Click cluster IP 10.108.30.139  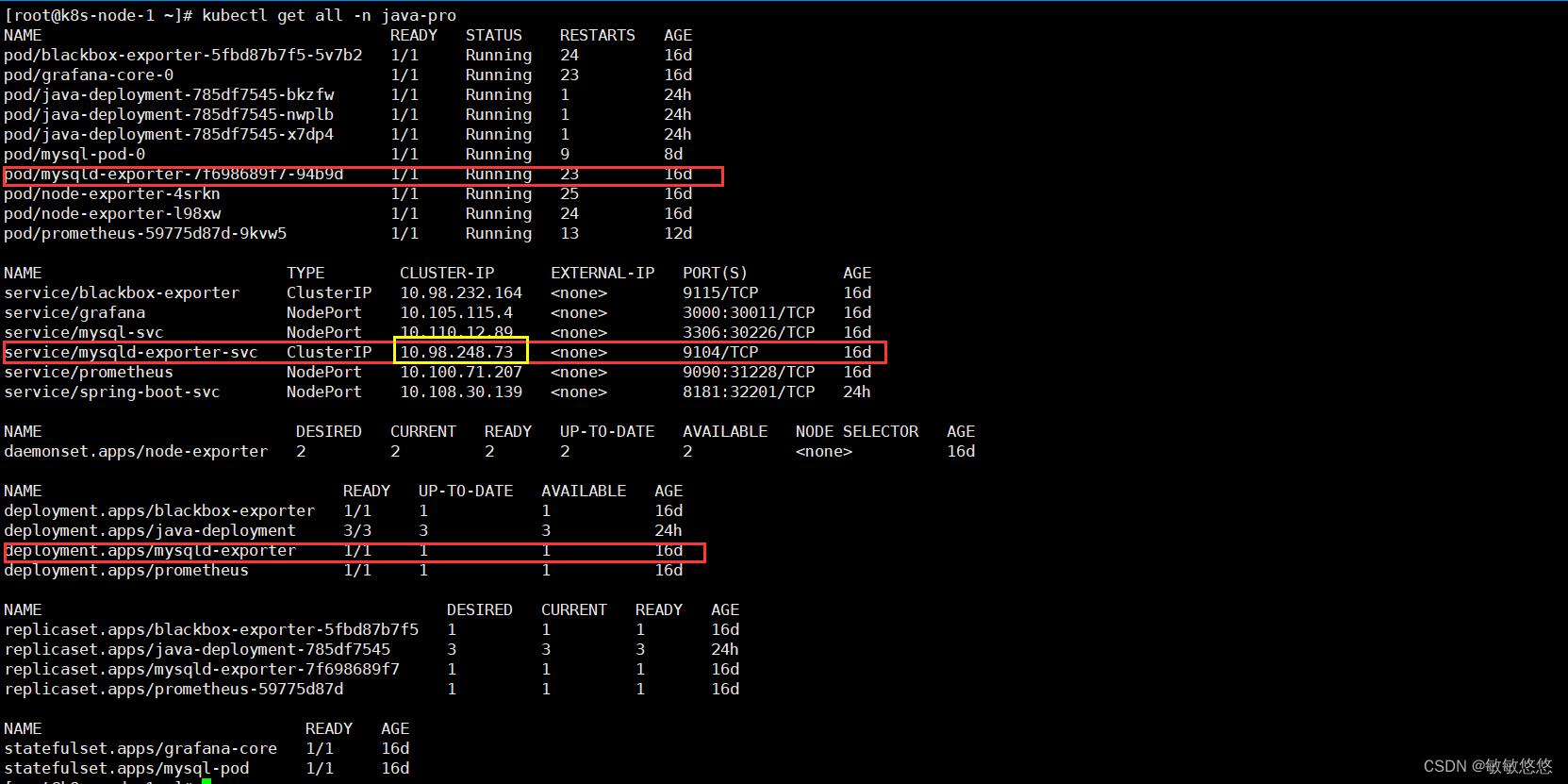[x=461, y=392]
